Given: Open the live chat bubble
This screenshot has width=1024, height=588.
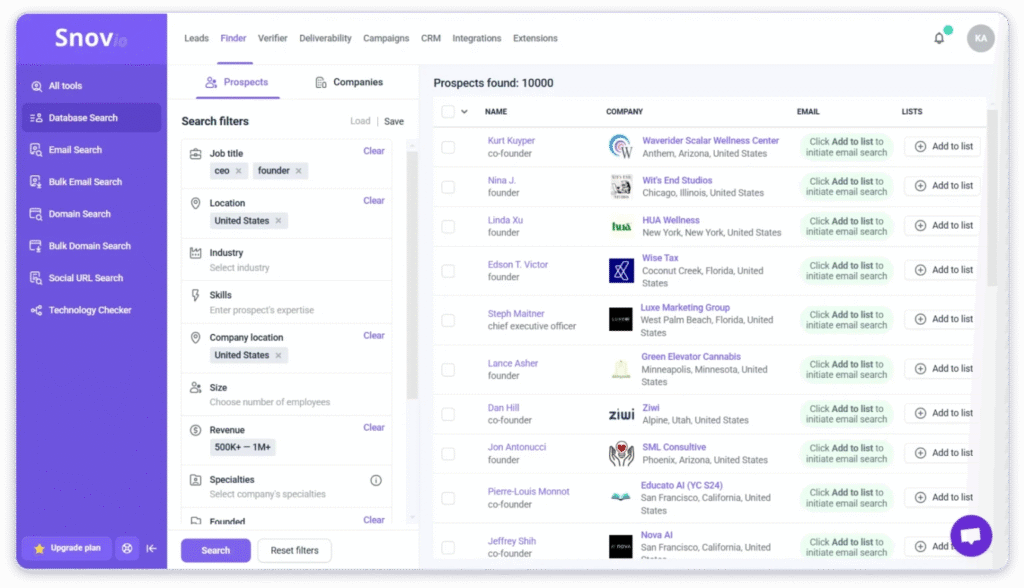Looking at the screenshot, I should pos(971,535).
